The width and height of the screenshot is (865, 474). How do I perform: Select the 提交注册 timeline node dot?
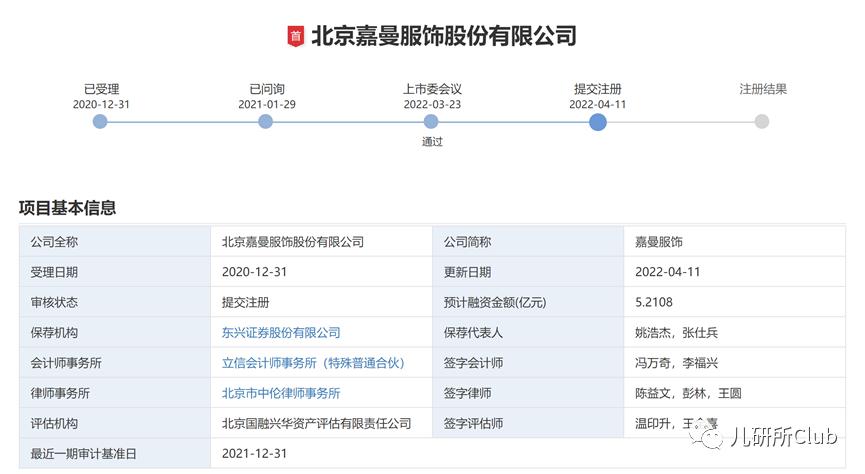(x=597, y=122)
